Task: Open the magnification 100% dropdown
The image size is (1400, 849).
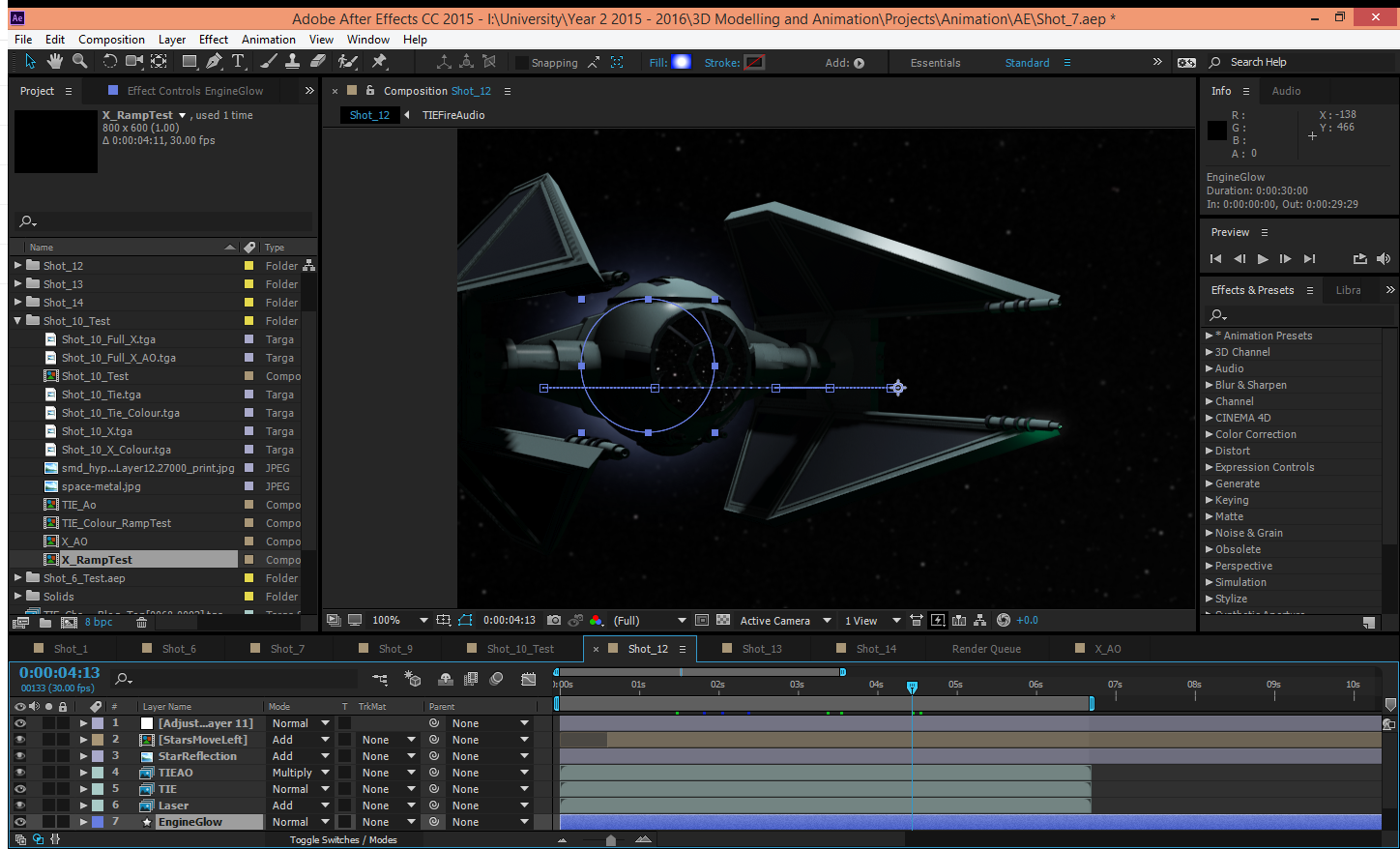Action: 400,621
